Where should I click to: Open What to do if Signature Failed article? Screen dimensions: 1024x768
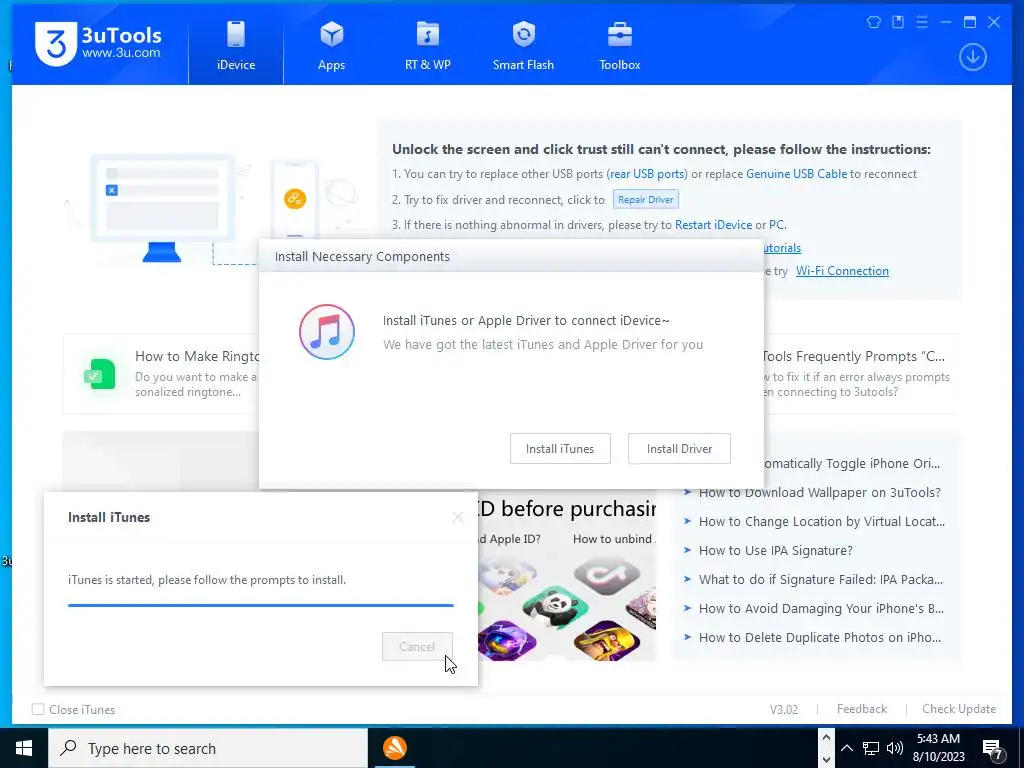click(x=820, y=579)
